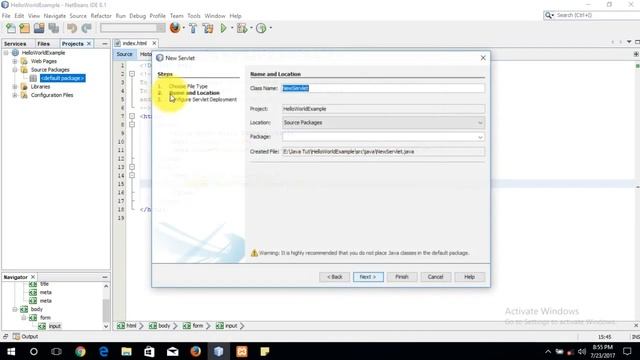Close the Navigator panel
The image size is (640, 360).
(x=33, y=277)
